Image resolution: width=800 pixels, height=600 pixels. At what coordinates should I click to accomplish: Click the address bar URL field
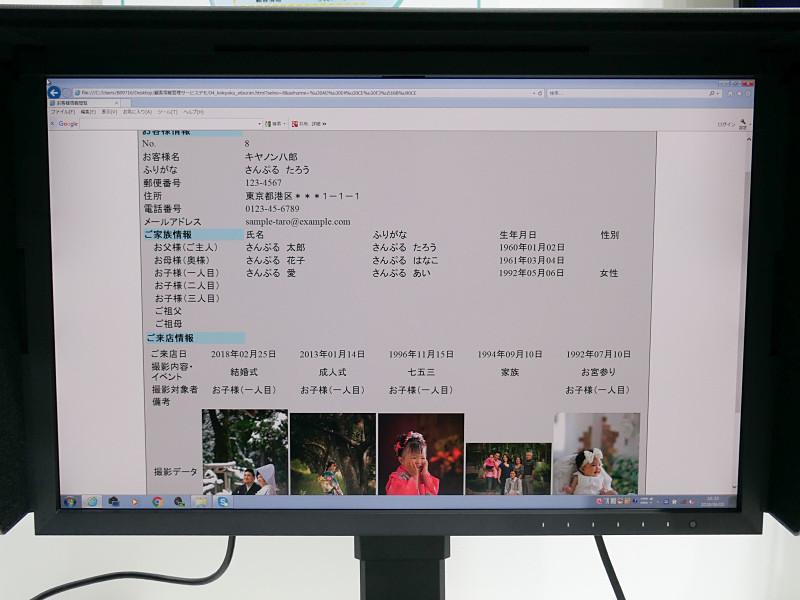click(x=304, y=93)
